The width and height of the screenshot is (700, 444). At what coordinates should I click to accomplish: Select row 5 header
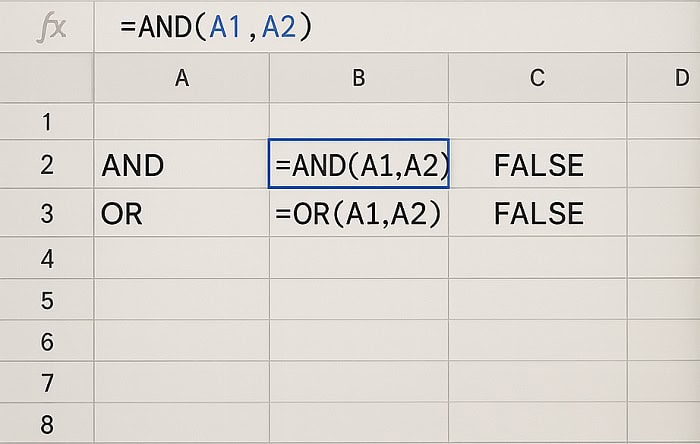pos(46,300)
